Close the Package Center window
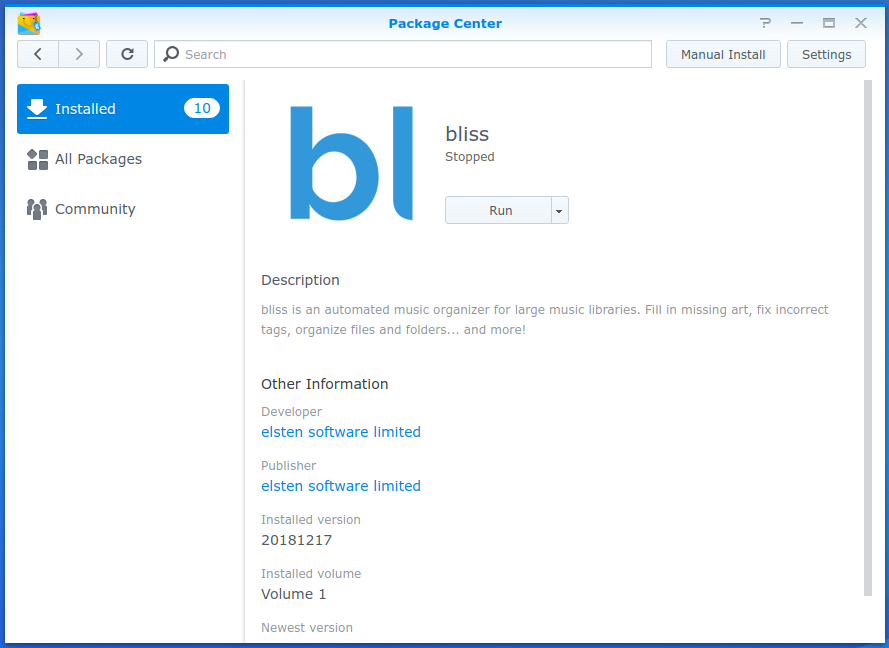The height and width of the screenshot is (648, 889). click(x=861, y=23)
